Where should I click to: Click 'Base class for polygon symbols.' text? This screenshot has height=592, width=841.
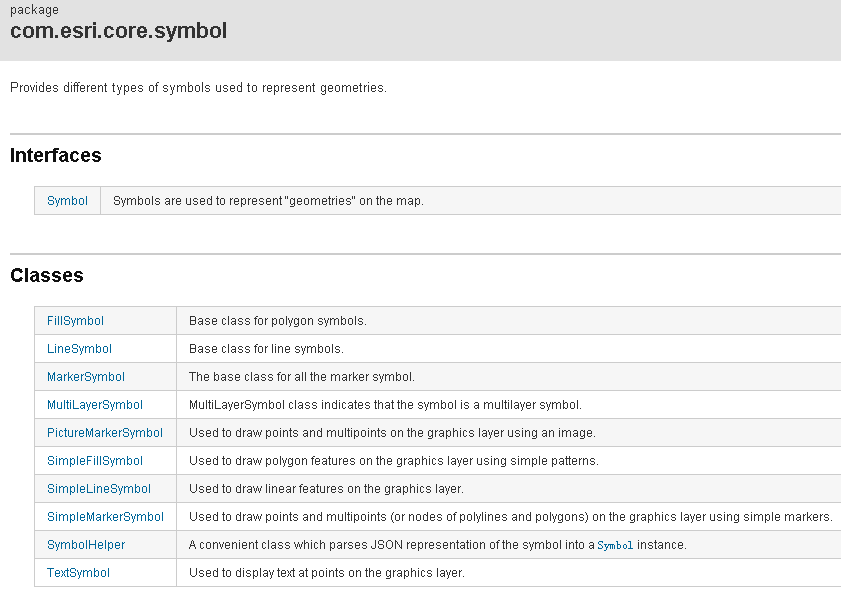[x=278, y=321]
